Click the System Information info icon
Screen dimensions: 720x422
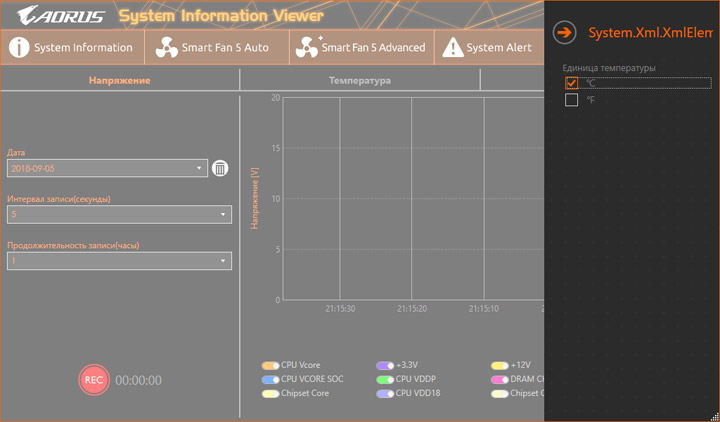(x=19, y=47)
